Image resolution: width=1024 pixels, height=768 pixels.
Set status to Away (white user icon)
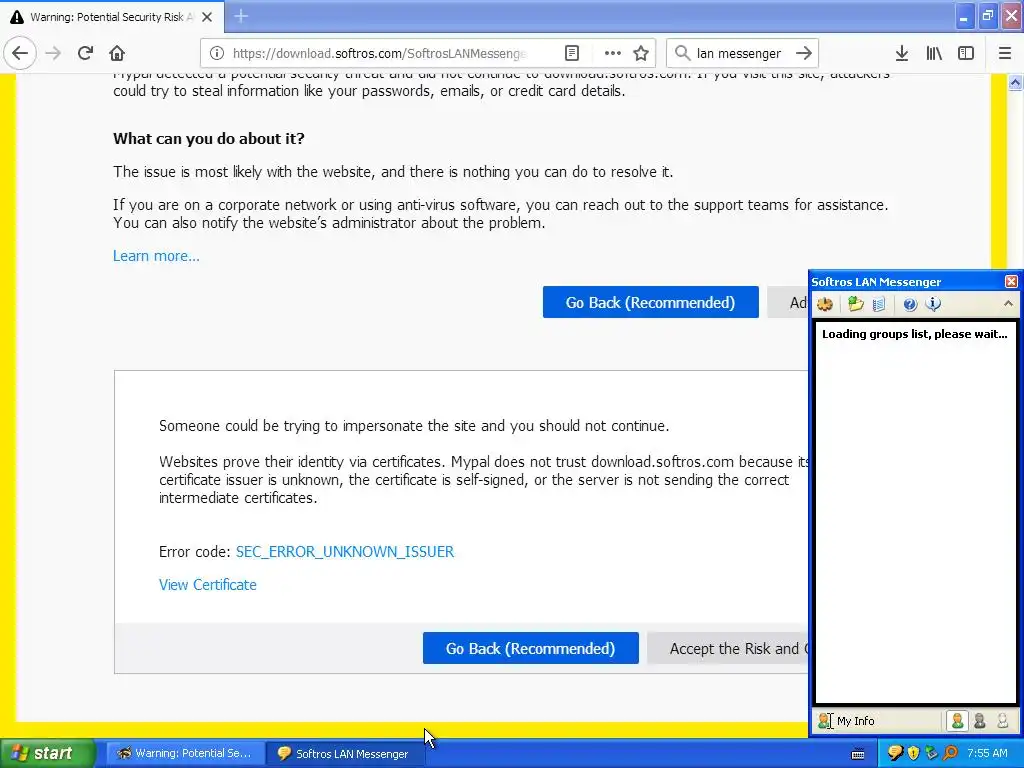click(x=1002, y=721)
